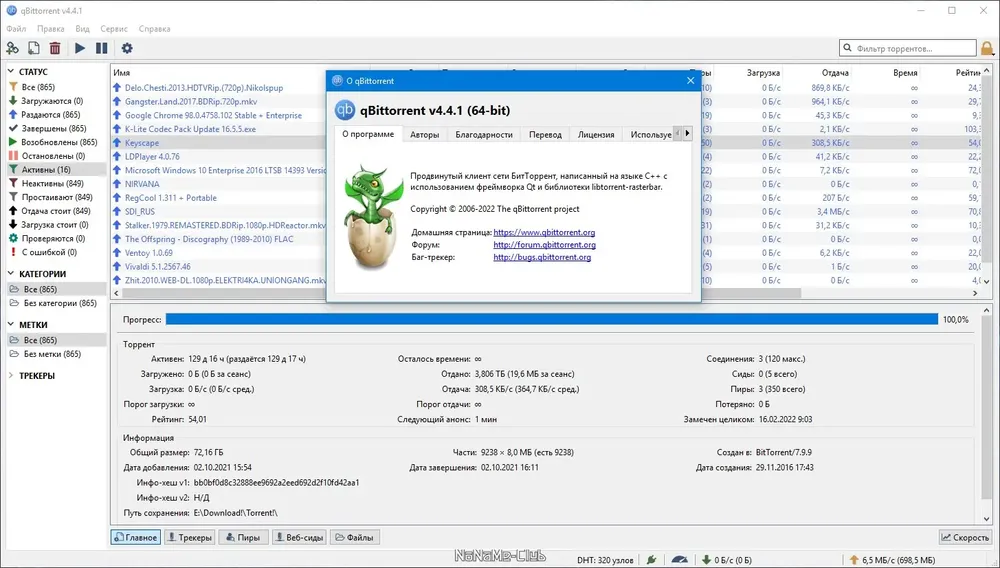Collapse the СТАТУС sidebar section
This screenshot has height=568, width=1000.
click(11, 72)
